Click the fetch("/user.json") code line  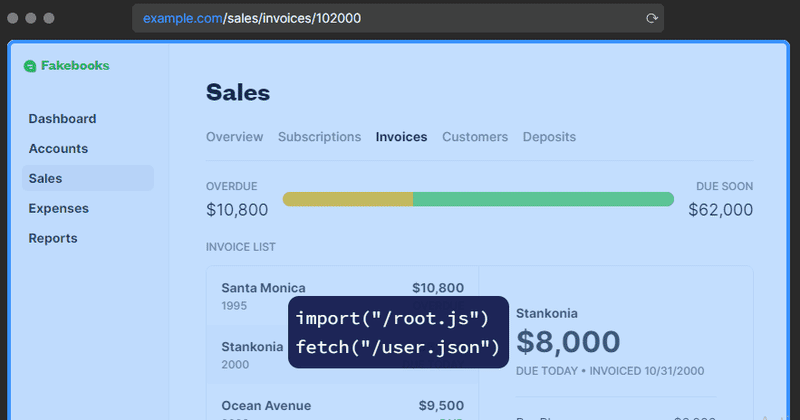click(x=398, y=347)
